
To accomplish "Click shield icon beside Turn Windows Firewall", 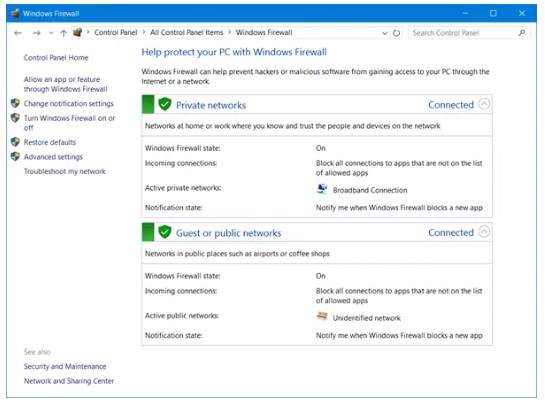I will [15, 118].
